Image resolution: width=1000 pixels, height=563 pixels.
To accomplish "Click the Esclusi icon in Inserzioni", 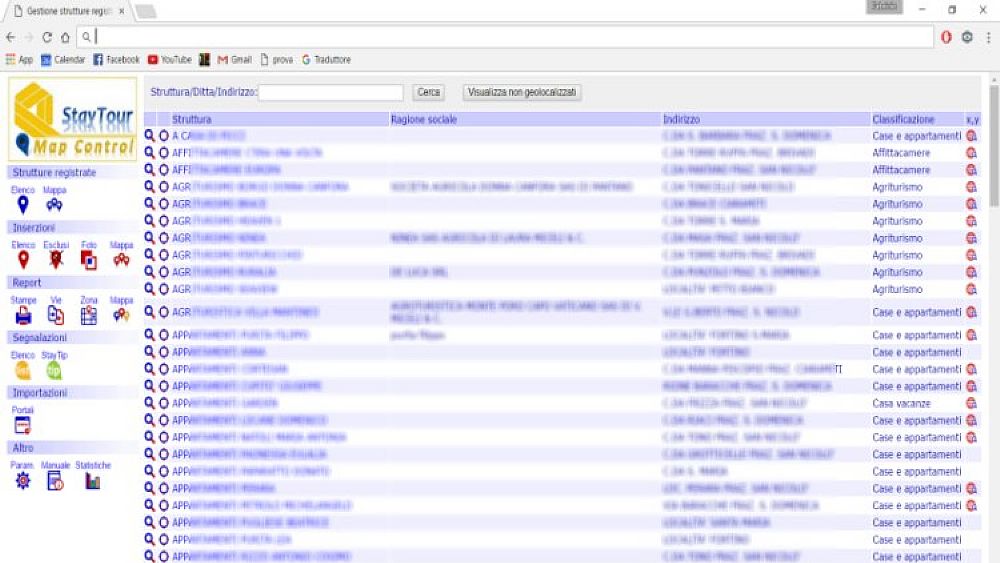I will coord(57,259).
